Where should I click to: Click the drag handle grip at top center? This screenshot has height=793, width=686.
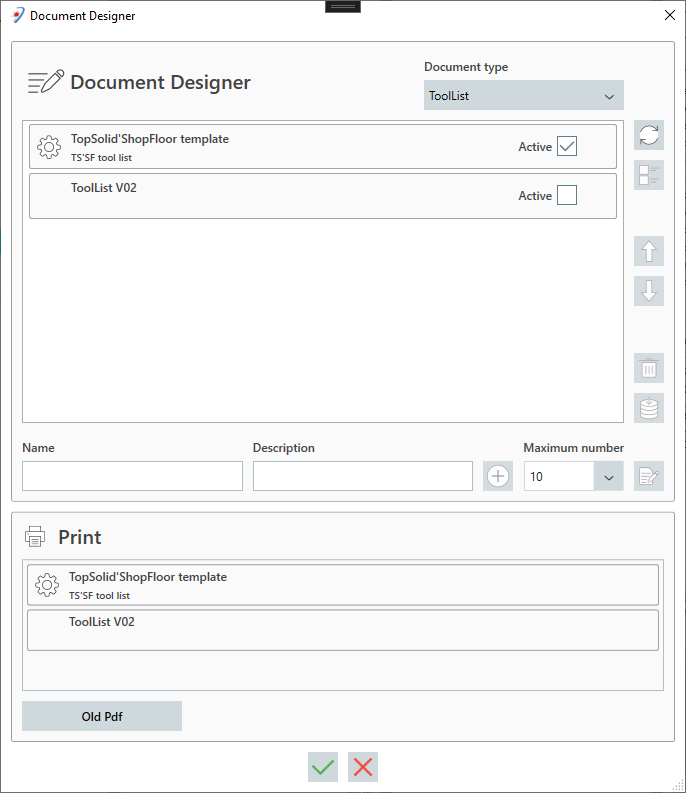tap(343, 7)
